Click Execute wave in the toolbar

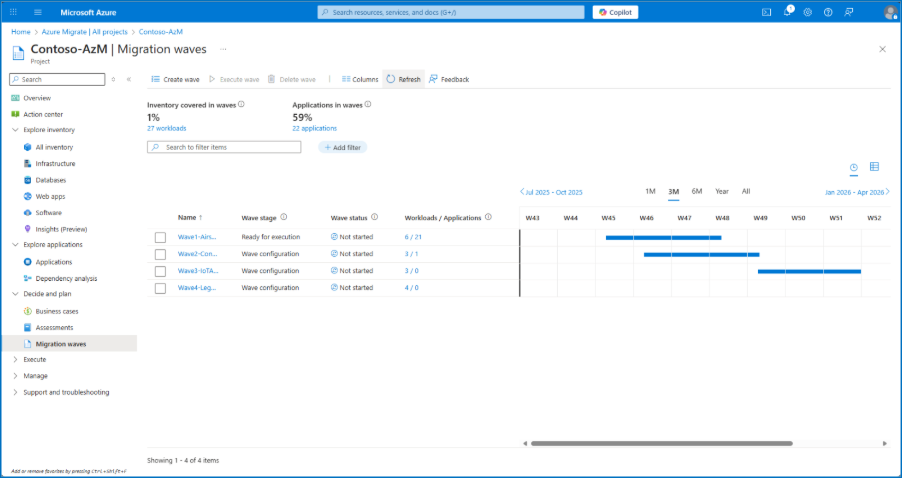[x=234, y=79]
